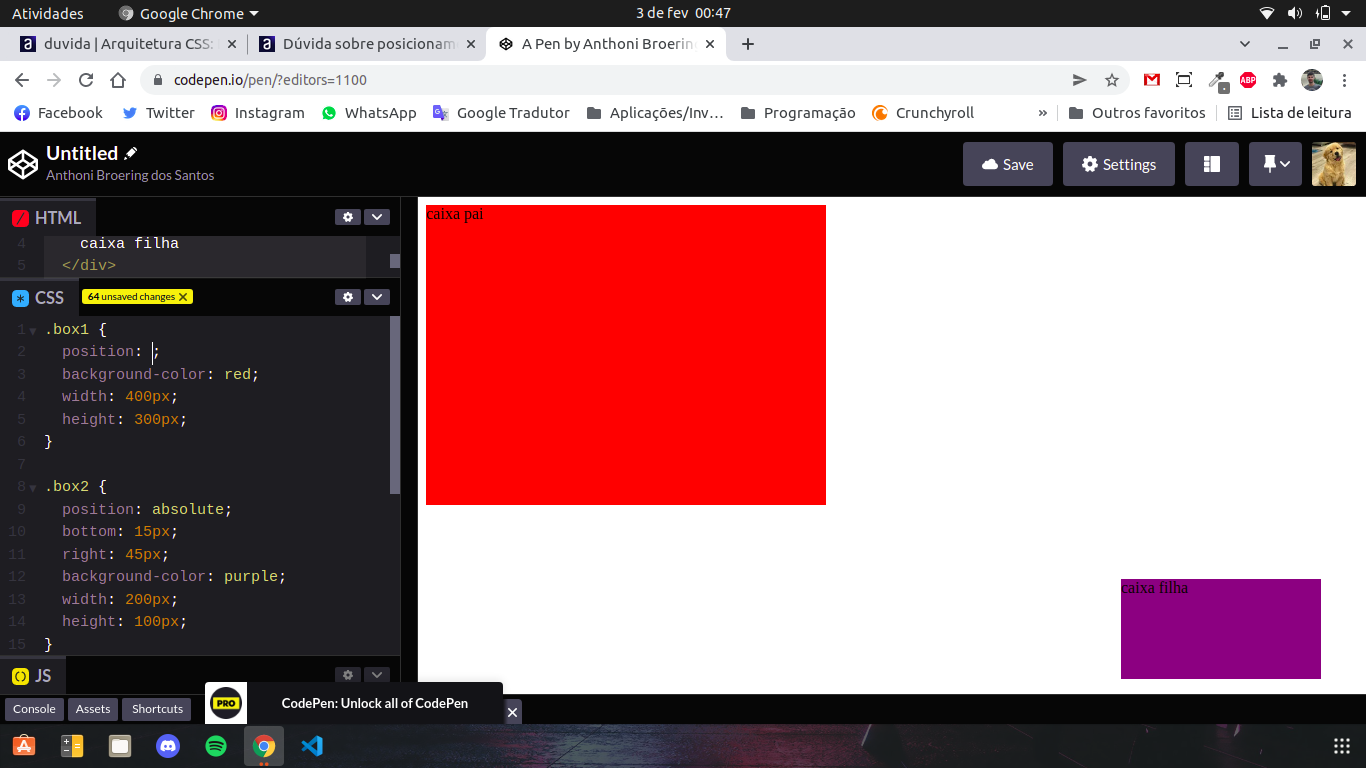Open the Adblock Plus extension
This screenshot has height=768, width=1366.
click(1248, 80)
